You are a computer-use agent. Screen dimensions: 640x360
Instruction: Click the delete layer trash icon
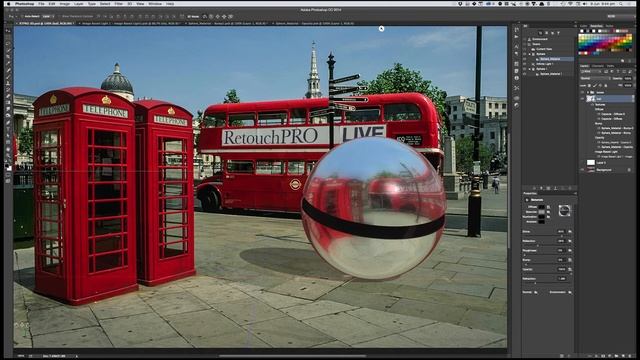click(629, 356)
